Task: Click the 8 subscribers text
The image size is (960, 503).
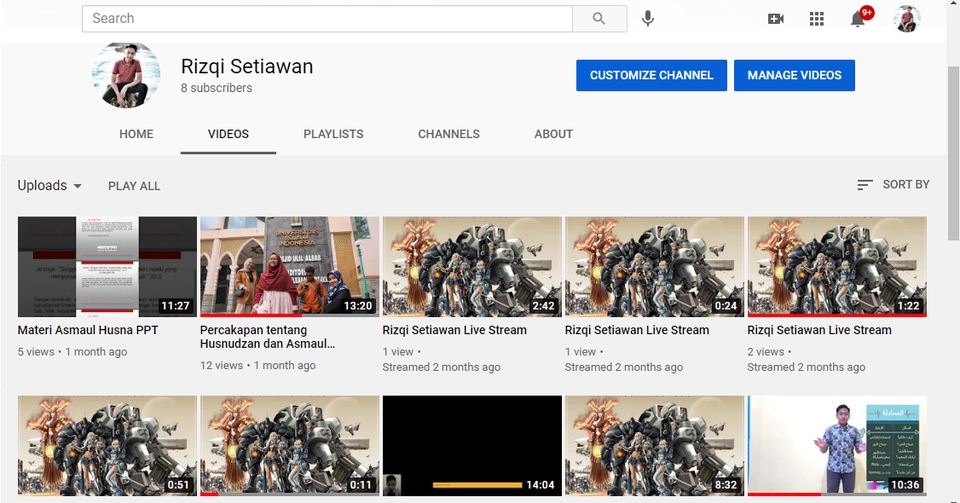Action: click(x=216, y=88)
